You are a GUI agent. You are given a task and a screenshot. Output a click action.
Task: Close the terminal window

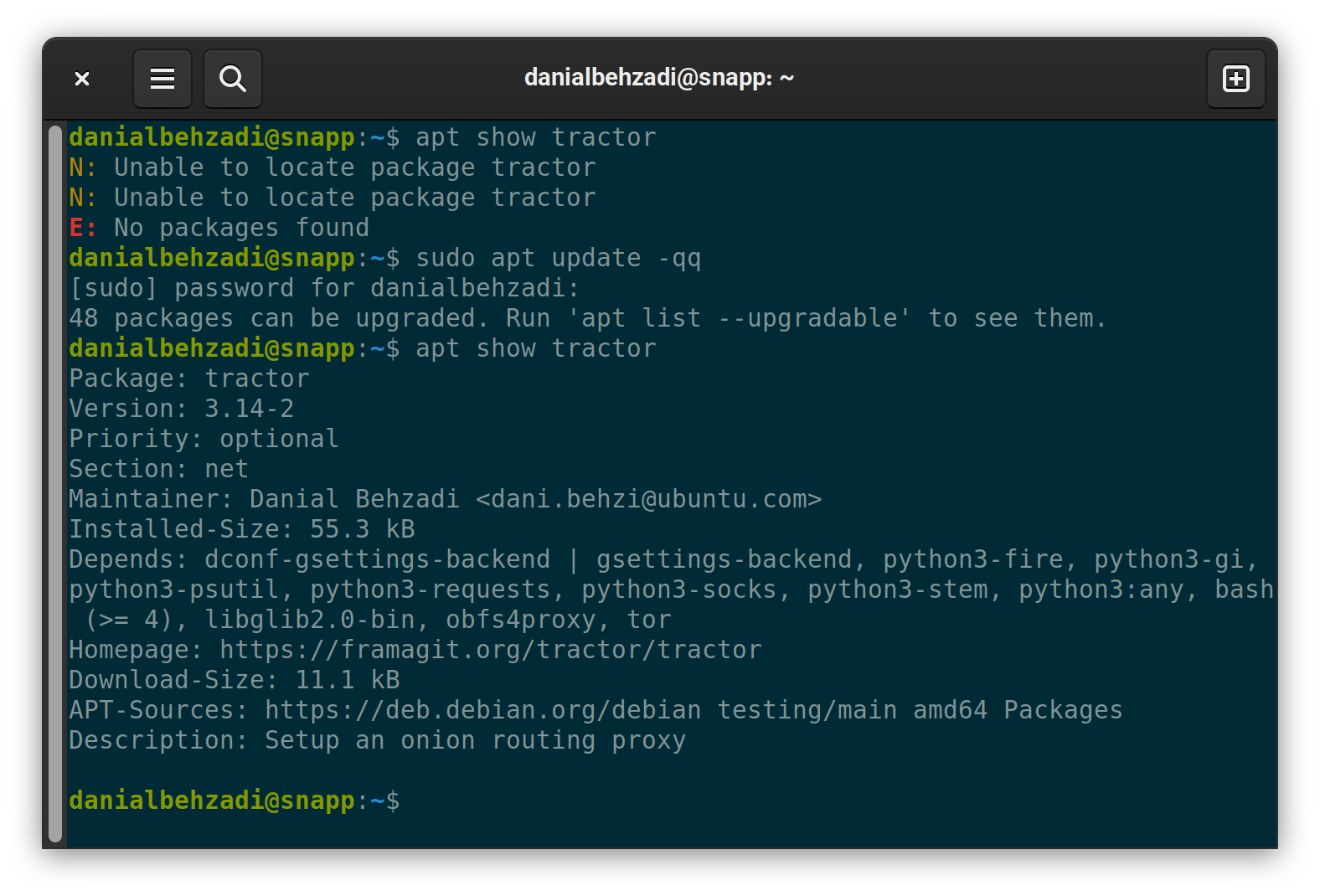(82, 79)
